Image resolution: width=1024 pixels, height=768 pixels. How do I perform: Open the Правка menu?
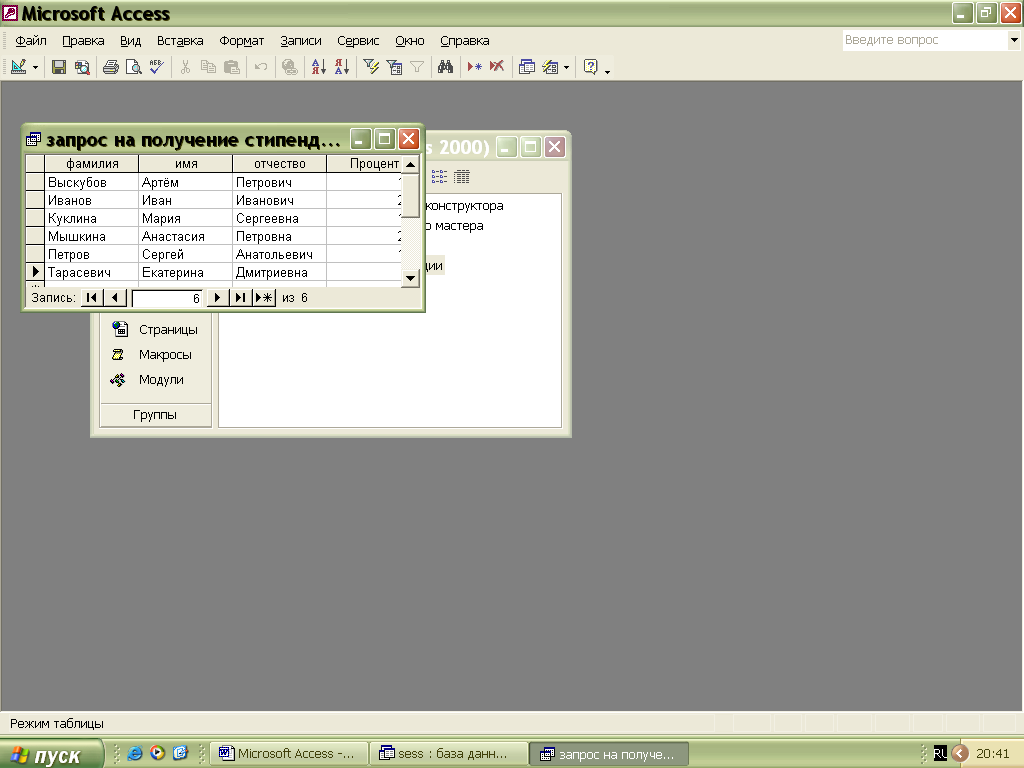pyautogui.click(x=83, y=40)
